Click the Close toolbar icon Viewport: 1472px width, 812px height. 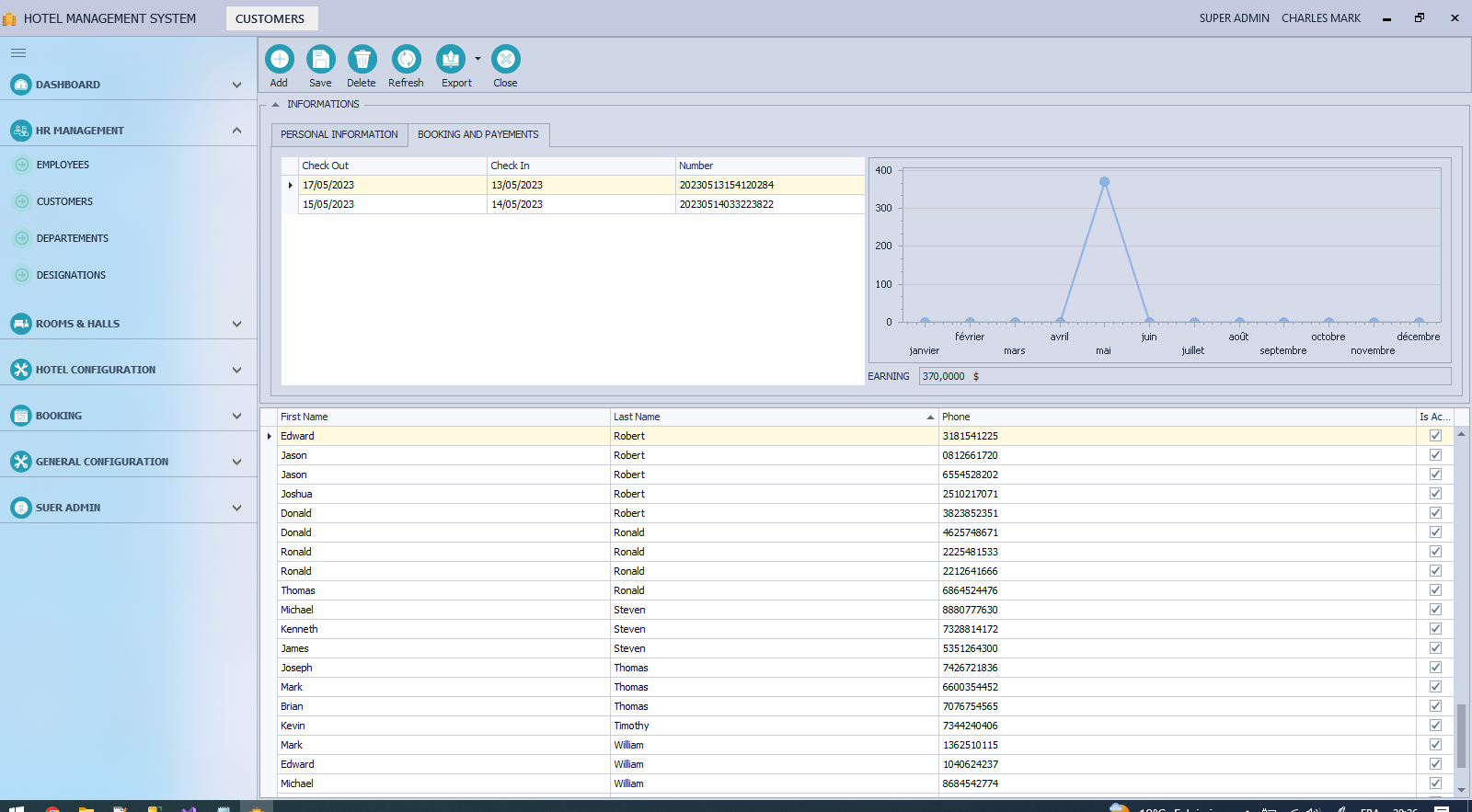click(x=505, y=60)
